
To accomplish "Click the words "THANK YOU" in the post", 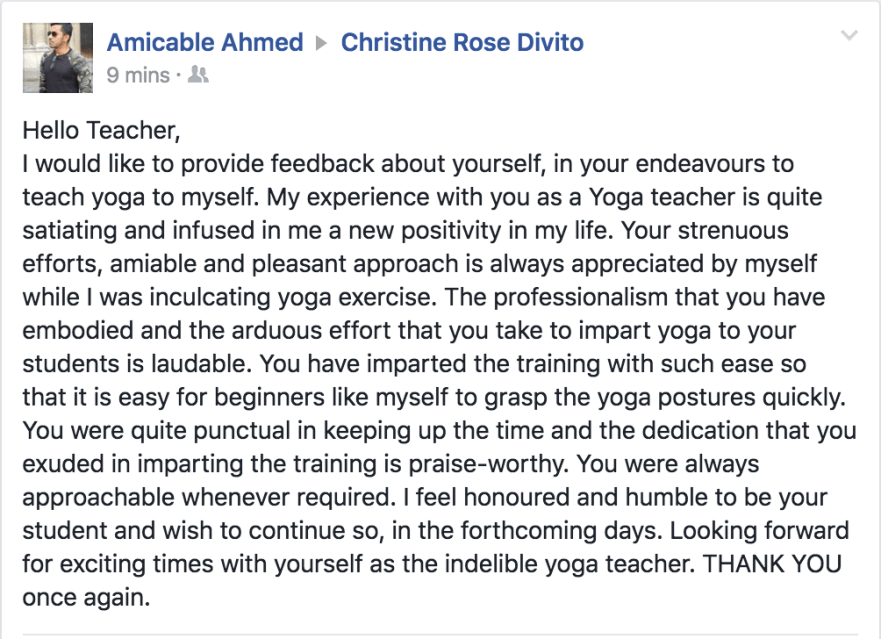I will tap(772, 564).
